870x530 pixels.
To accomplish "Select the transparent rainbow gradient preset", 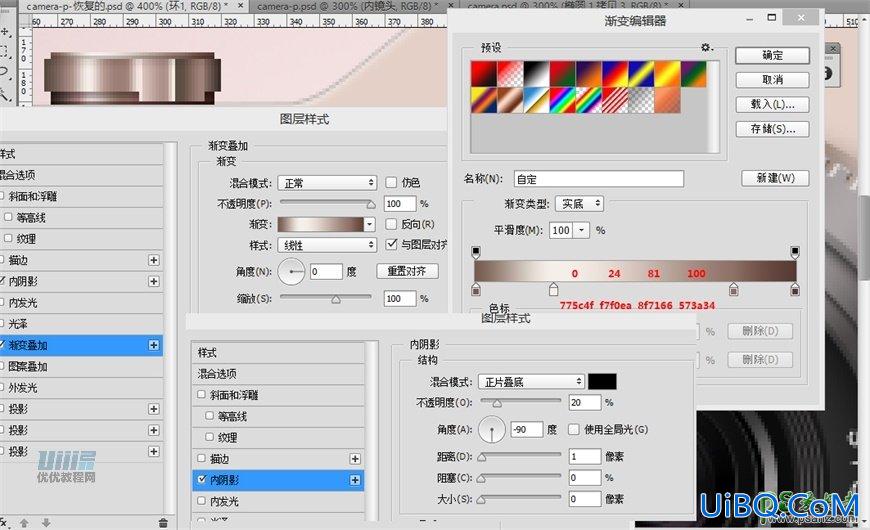I will pyautogui.click(x=588, y=100).
